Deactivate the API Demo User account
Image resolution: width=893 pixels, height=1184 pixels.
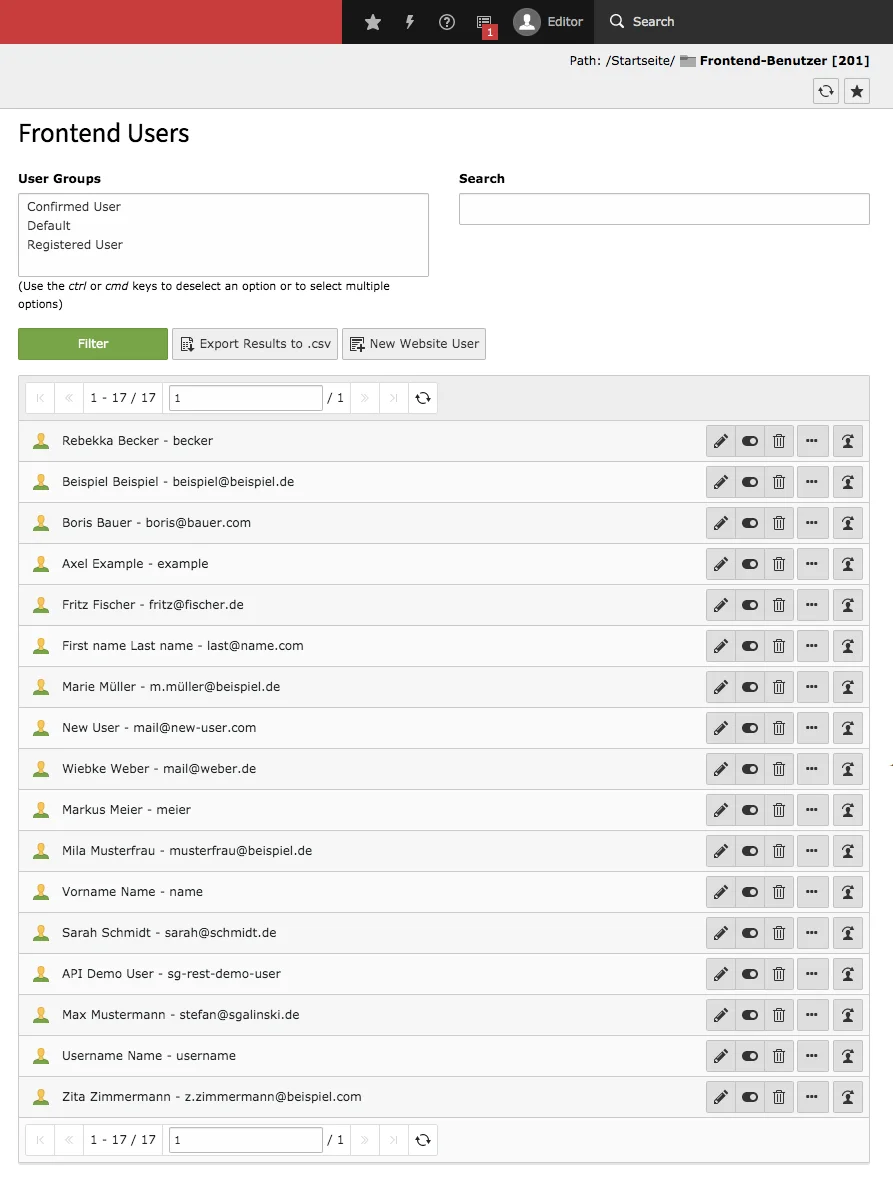pos(749,973)
